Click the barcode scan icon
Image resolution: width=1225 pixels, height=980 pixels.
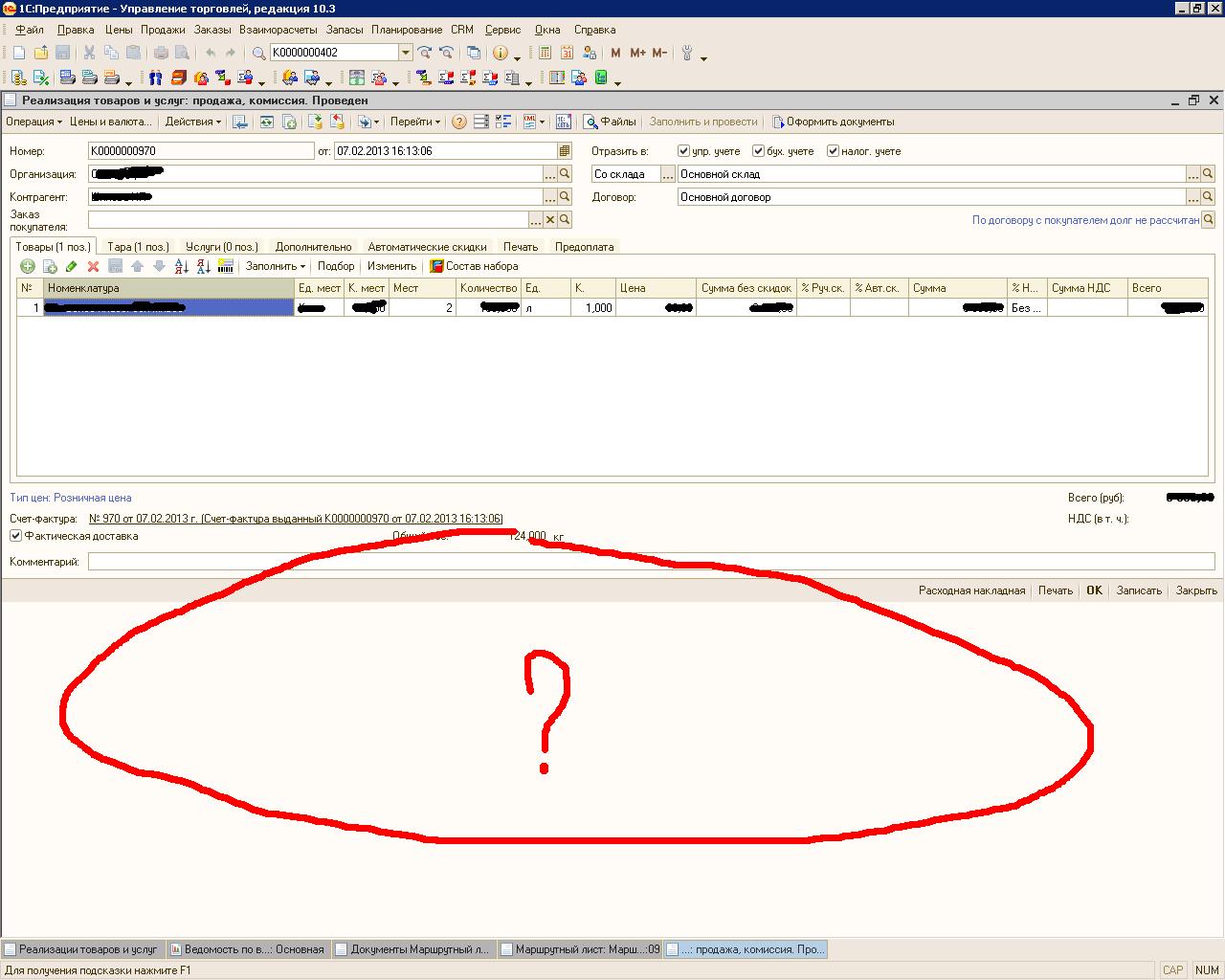coord(226,267)
